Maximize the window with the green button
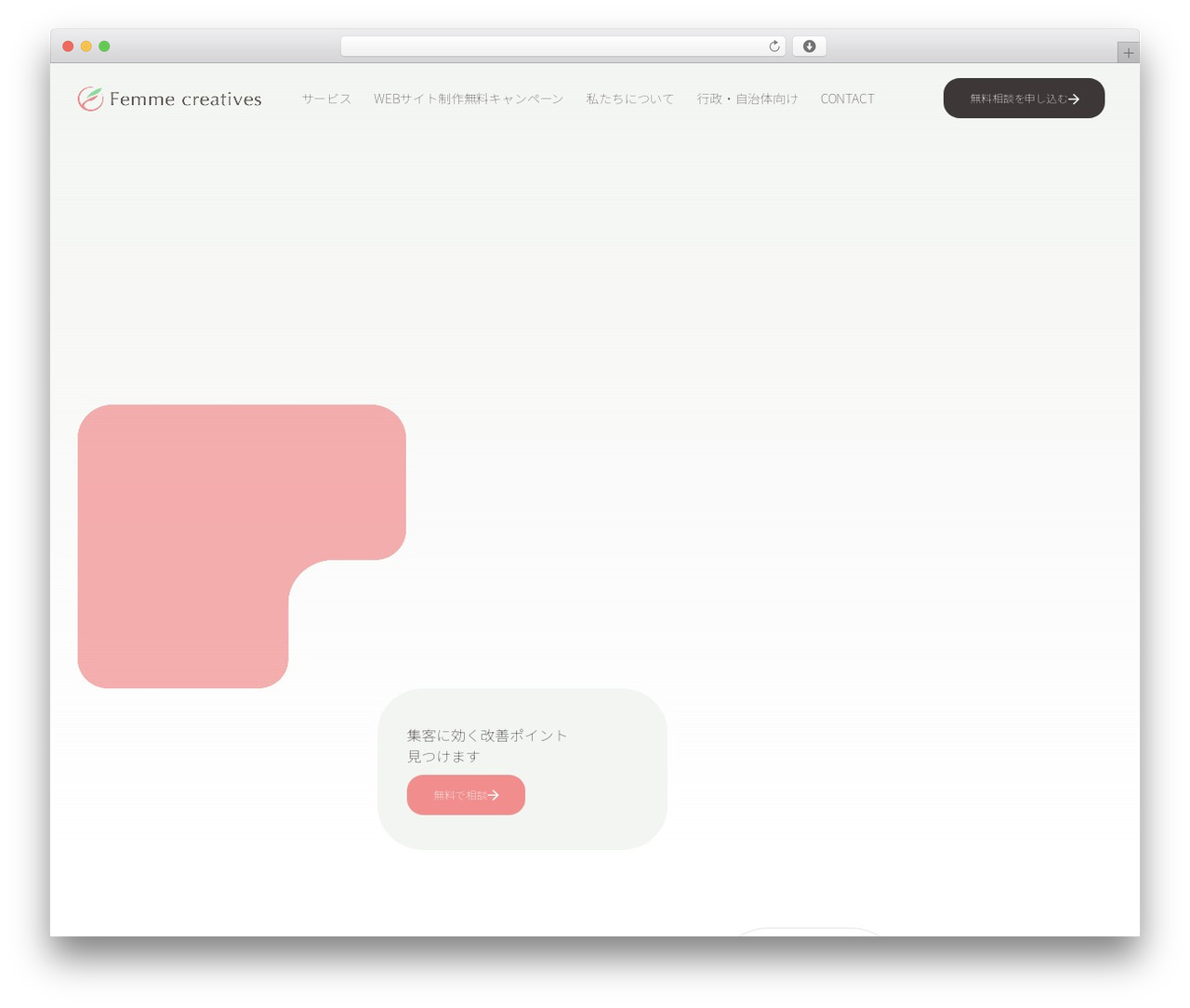 coord(104,46)
